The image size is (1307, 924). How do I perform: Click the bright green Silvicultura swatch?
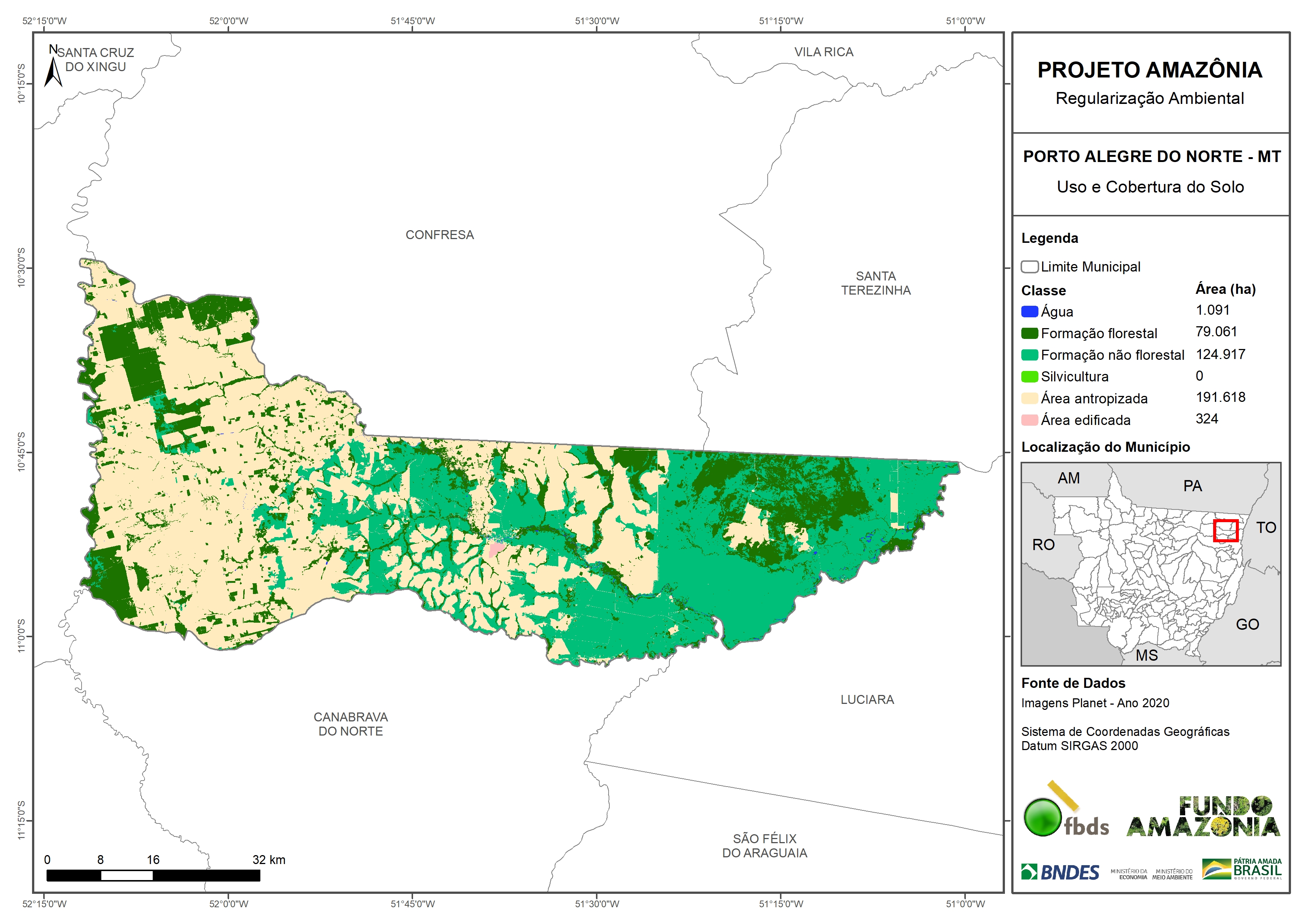(1029, 376)
